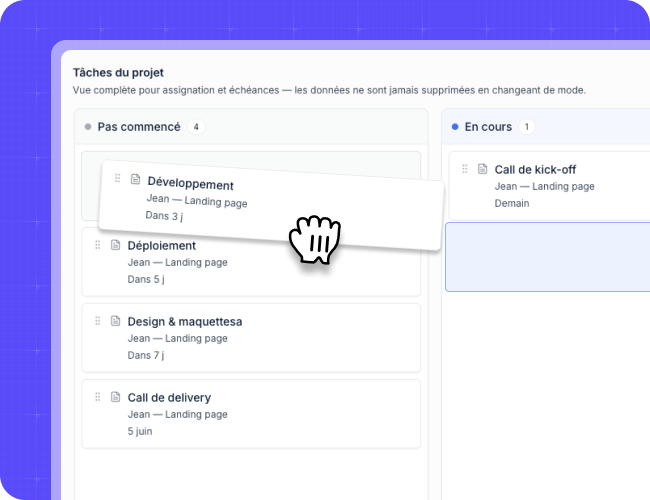Grab the drag handle on Call de kick-off card
Viewport: 650px width, 500px height.
pos(465,169)
